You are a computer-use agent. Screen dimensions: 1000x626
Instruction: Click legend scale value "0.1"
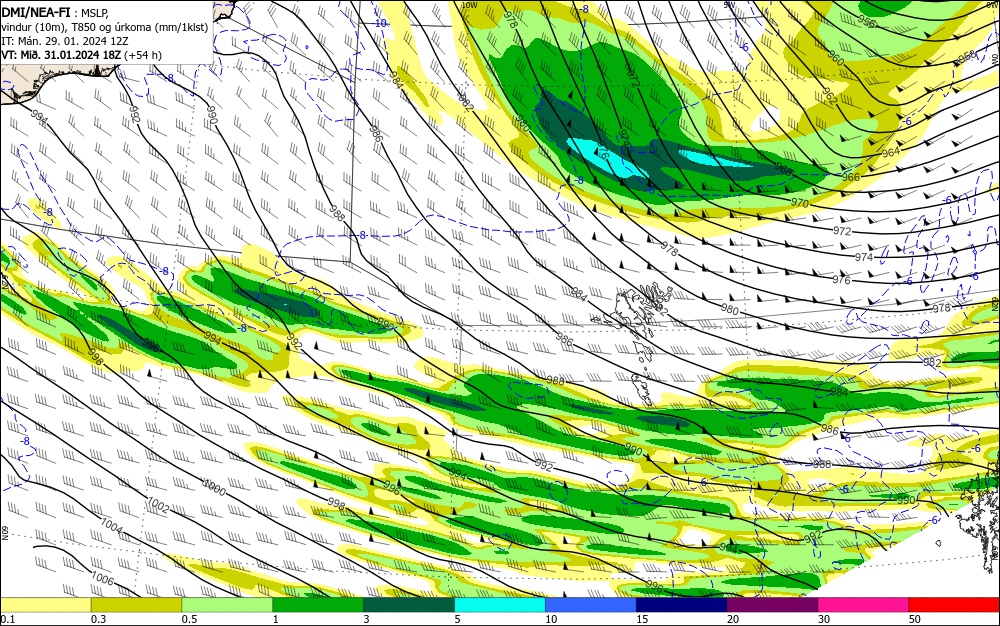(8, 619)
